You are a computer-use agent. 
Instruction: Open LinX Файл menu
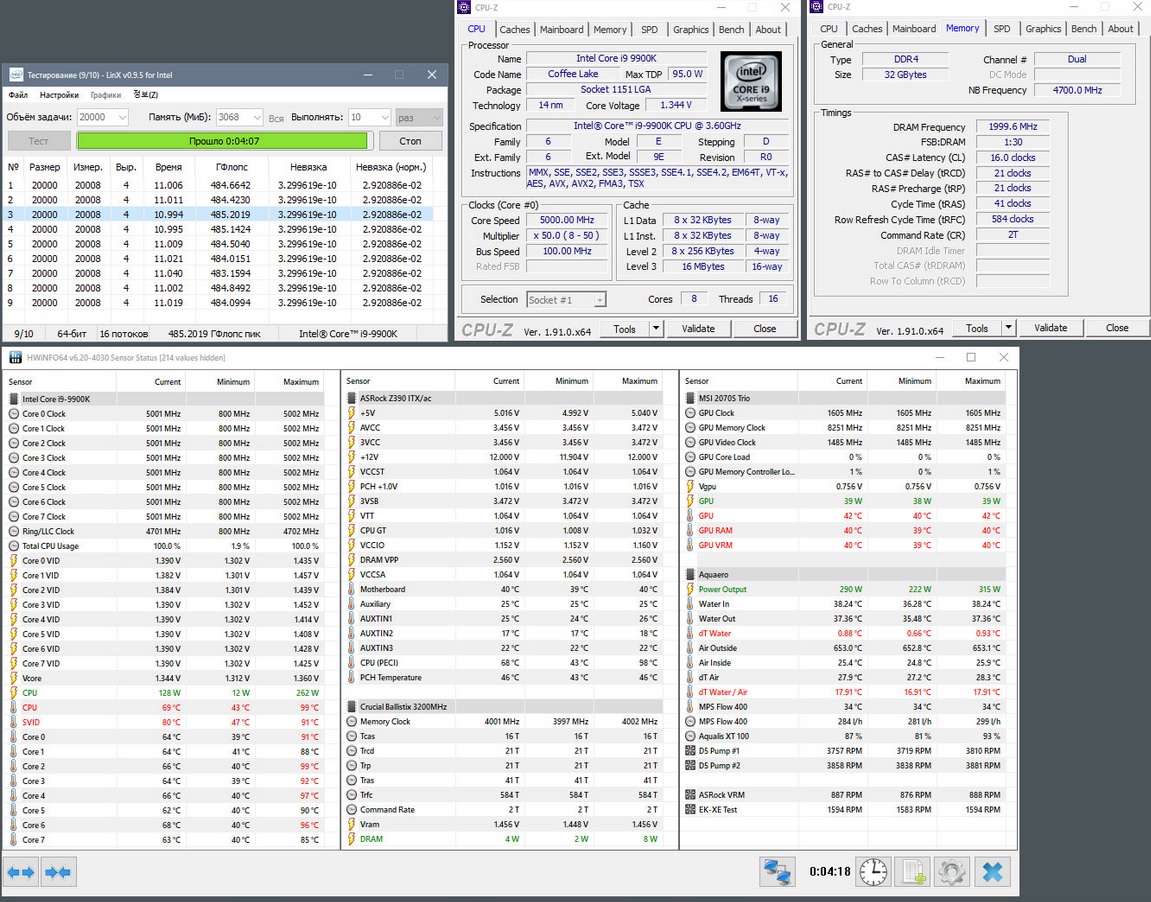18,95
